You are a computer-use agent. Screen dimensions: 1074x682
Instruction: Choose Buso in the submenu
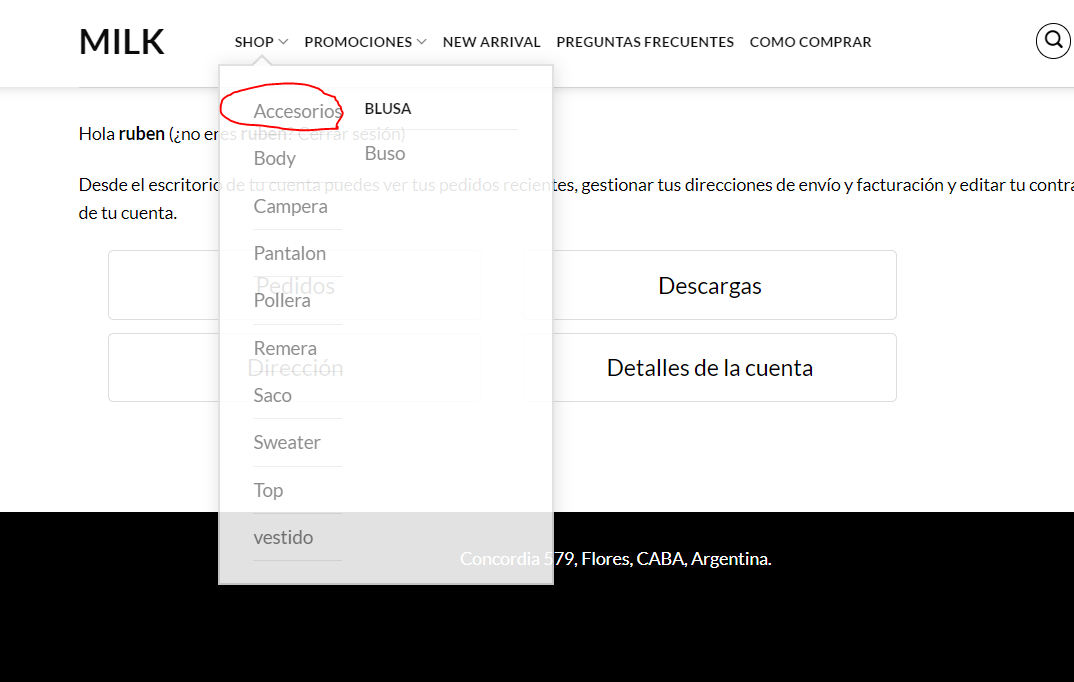pos(385,153)
